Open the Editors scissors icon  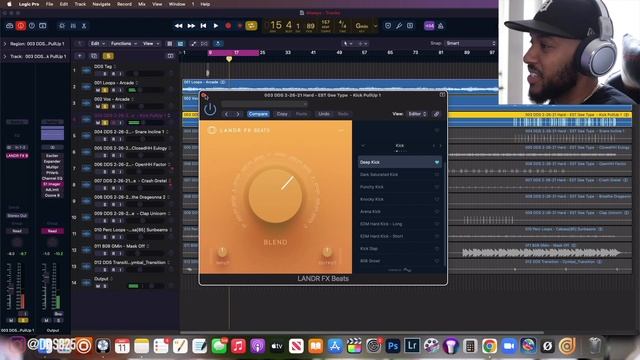pos(84,26)
